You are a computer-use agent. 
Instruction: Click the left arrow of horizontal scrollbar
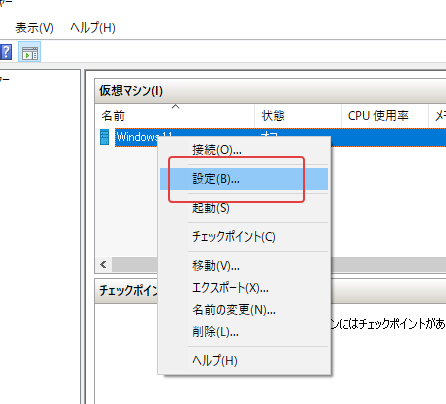(103, 265)
